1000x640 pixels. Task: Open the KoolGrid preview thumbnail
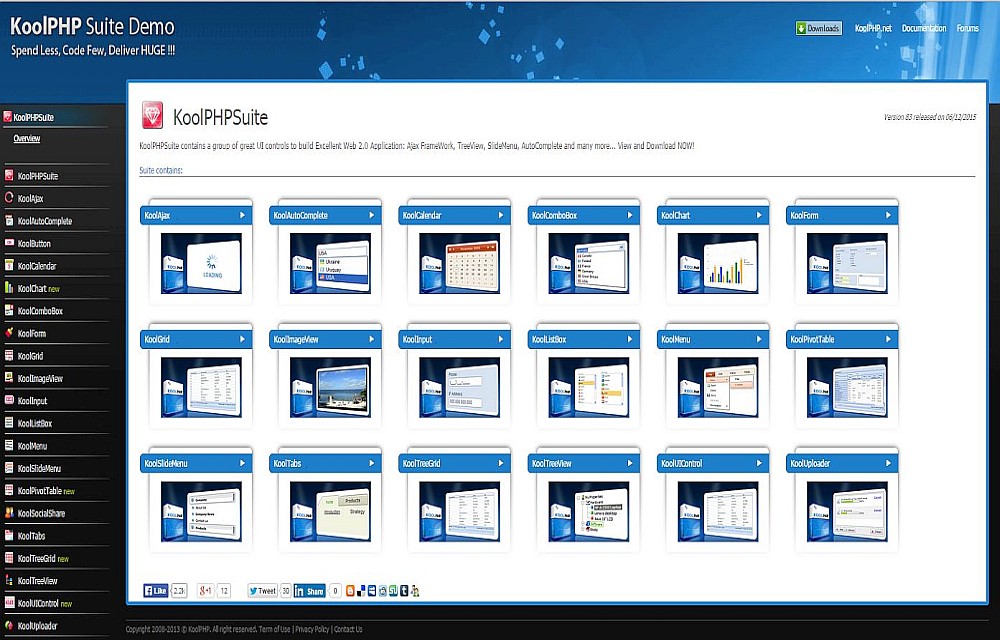tap(201, 387)
